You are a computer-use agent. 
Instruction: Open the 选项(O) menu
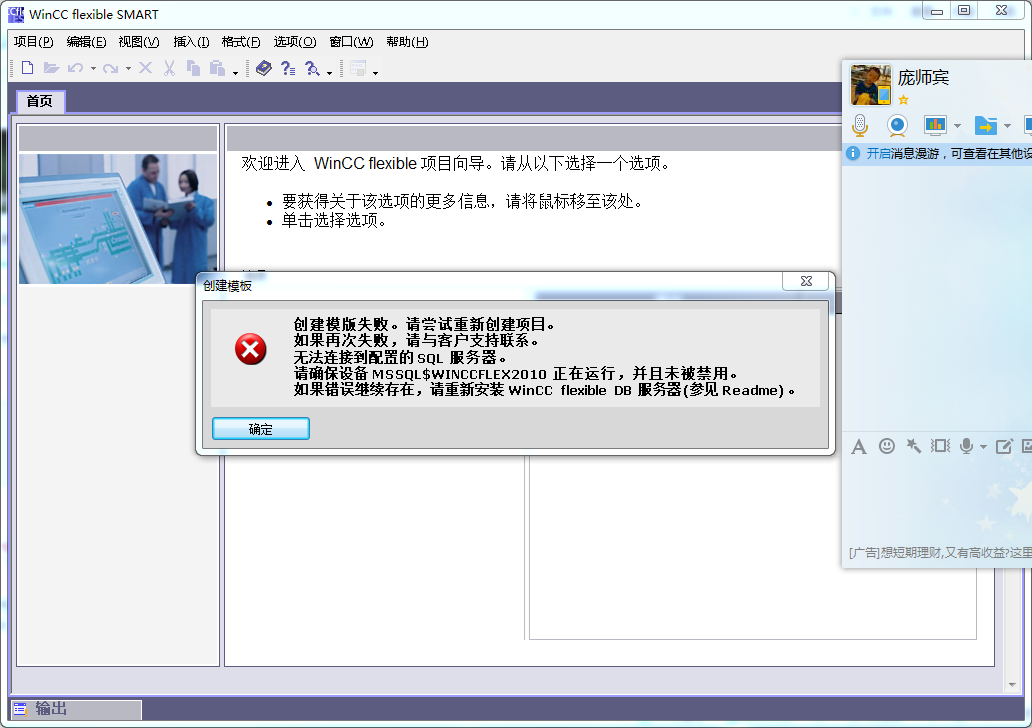(295, 42)
